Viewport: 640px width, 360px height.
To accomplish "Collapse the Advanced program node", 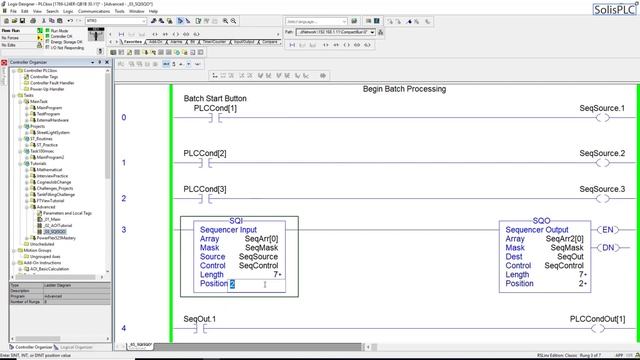I will (27, 207).
